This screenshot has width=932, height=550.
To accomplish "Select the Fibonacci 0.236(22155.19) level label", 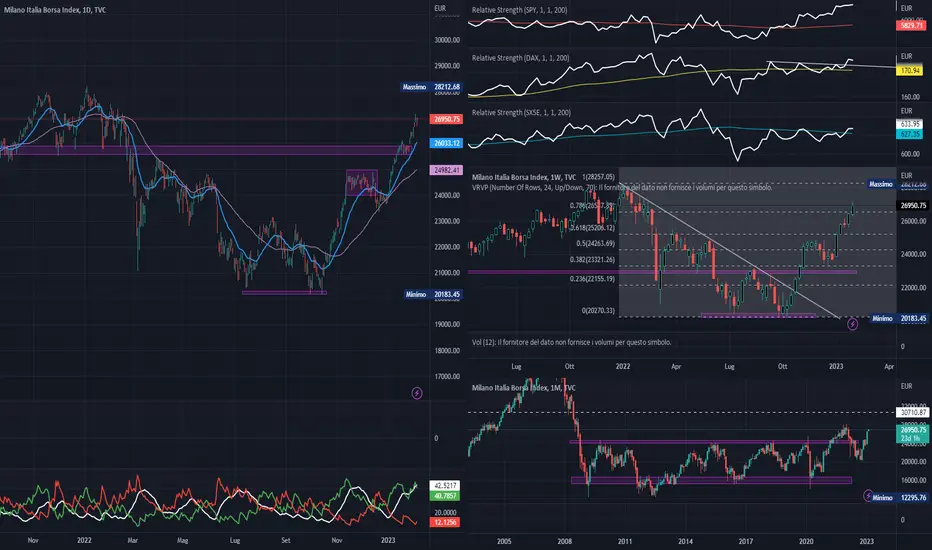I will point(592,279).
